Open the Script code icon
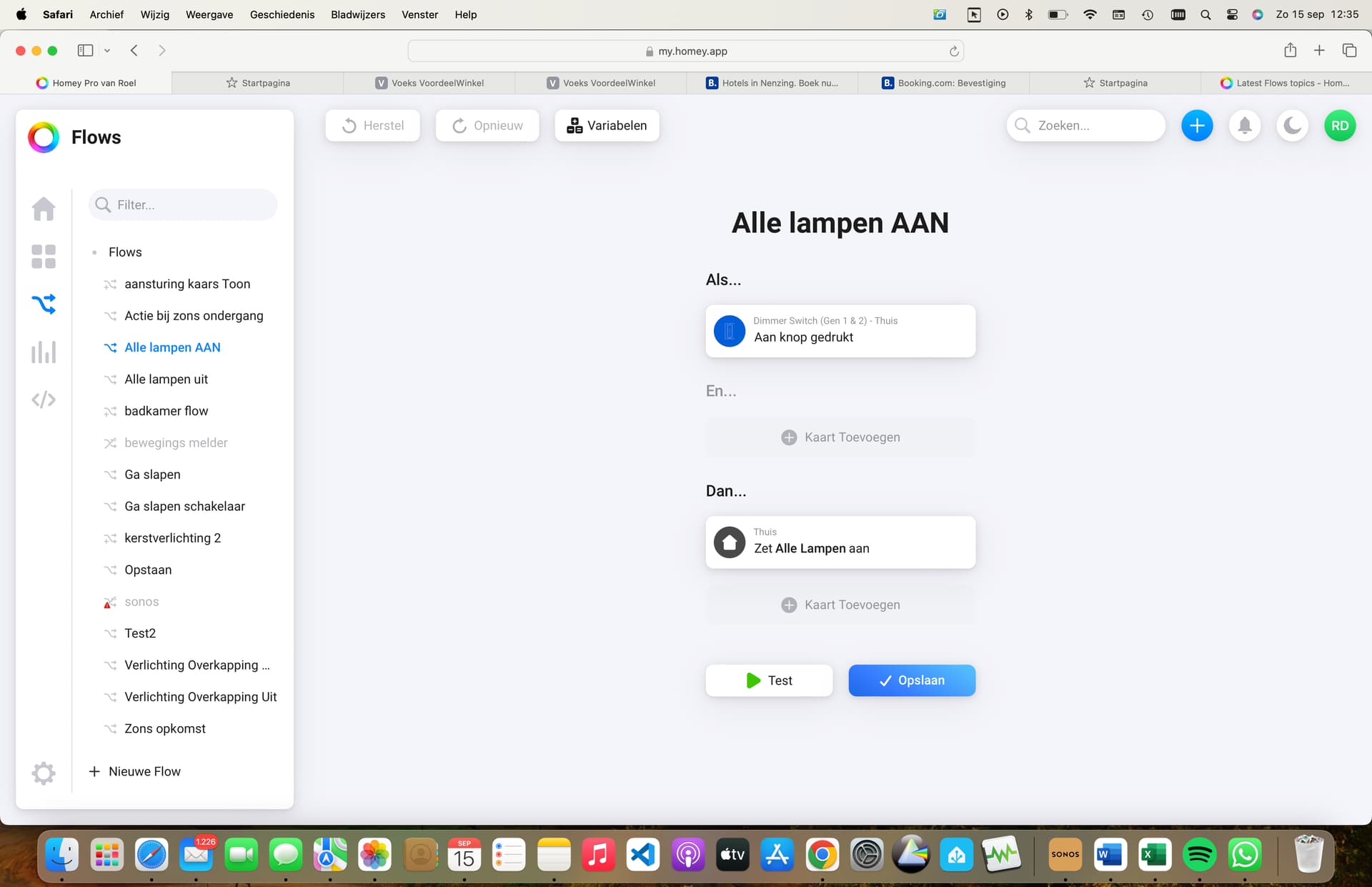 click(x=44, y=400)
